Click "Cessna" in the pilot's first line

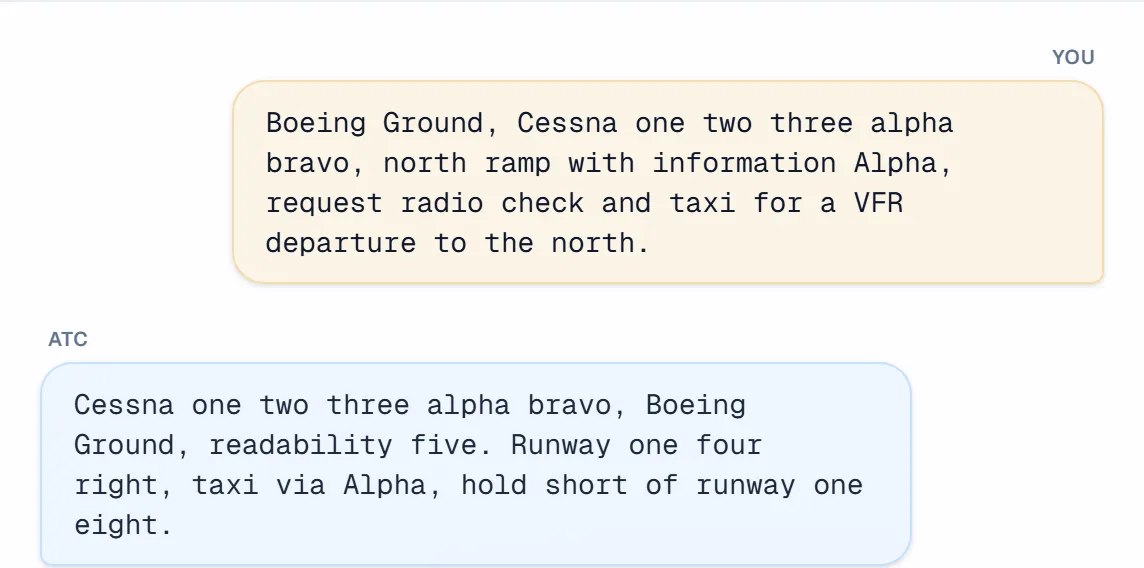(568, 122)
